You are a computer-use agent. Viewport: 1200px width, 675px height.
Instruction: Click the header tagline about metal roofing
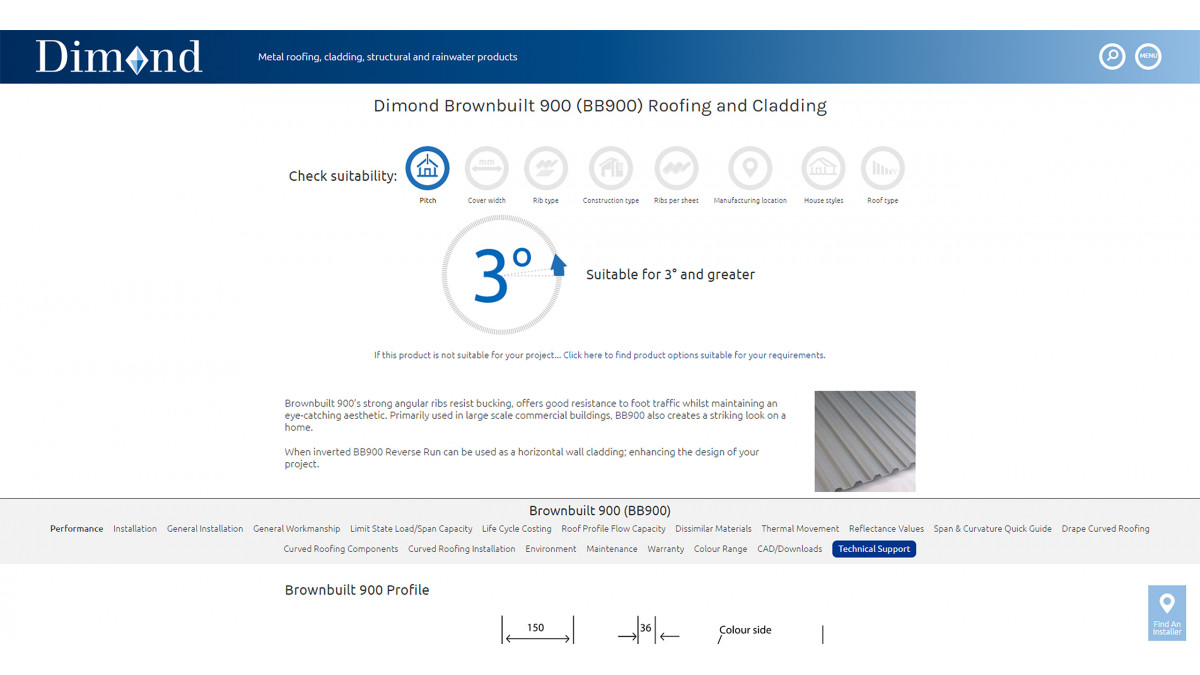(x=388, y=57)
